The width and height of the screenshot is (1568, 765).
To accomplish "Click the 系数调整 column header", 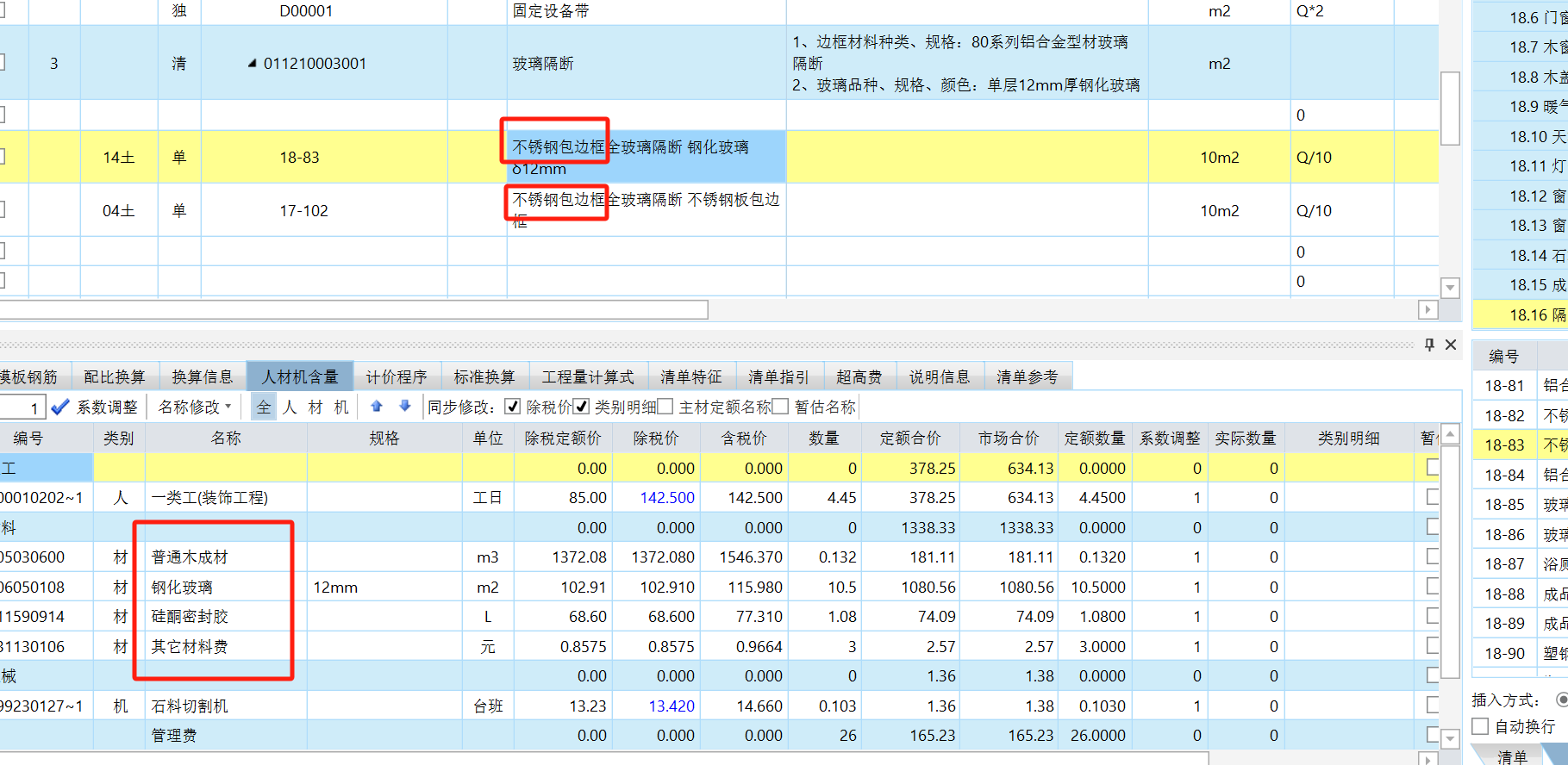I will pyautogui.click(x=1170, y=438).
